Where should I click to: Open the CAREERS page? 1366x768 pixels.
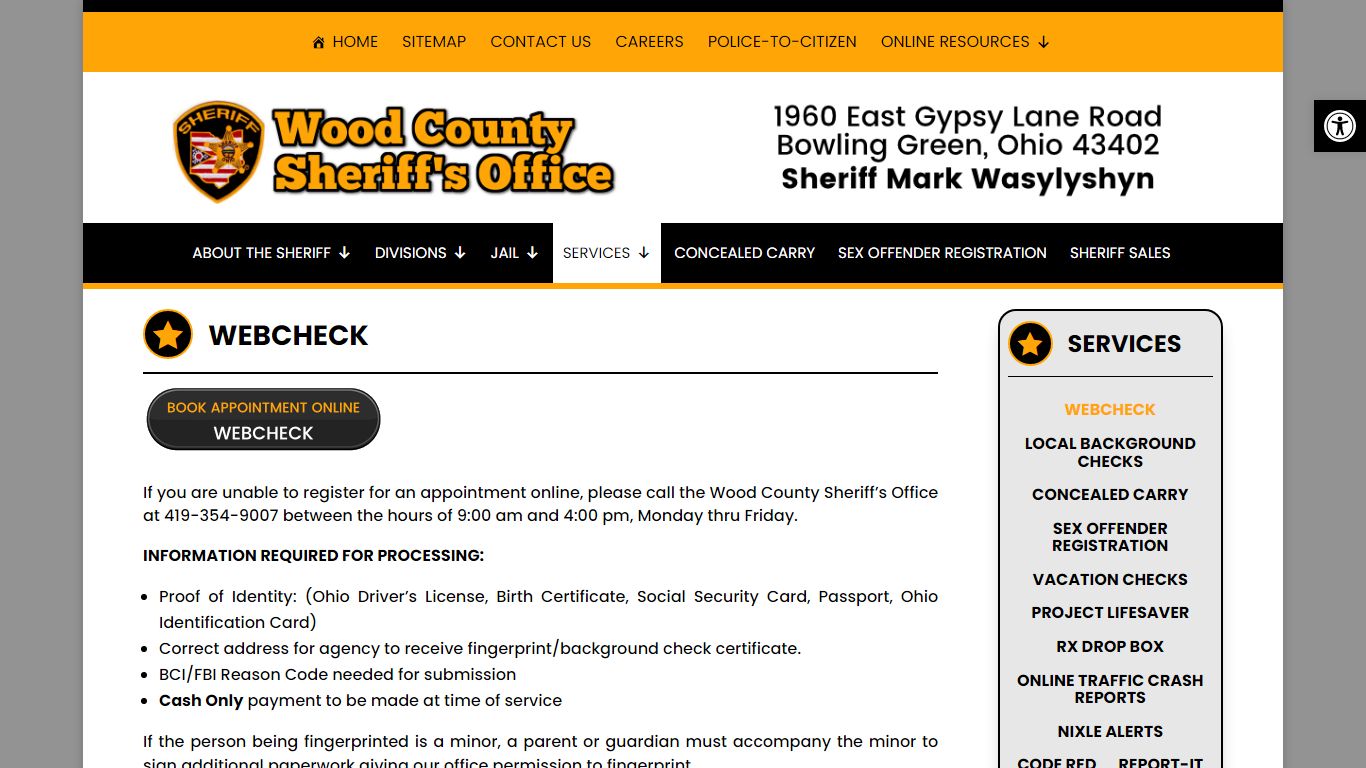649,42
